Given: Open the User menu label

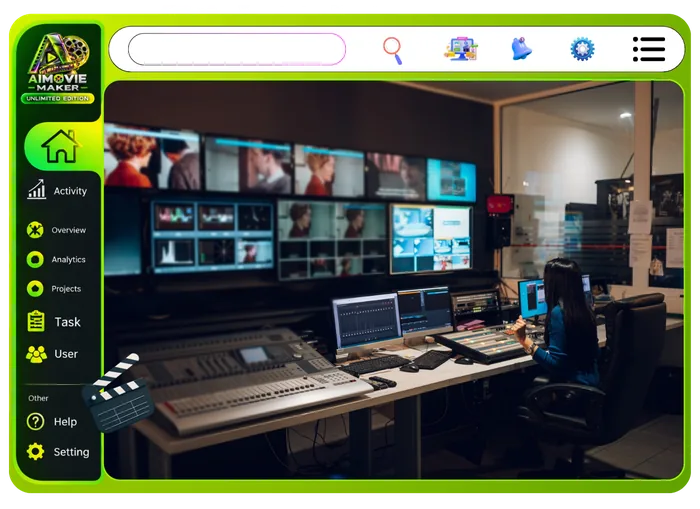Looking at the screenshot, I should click(x=66, y=354).
